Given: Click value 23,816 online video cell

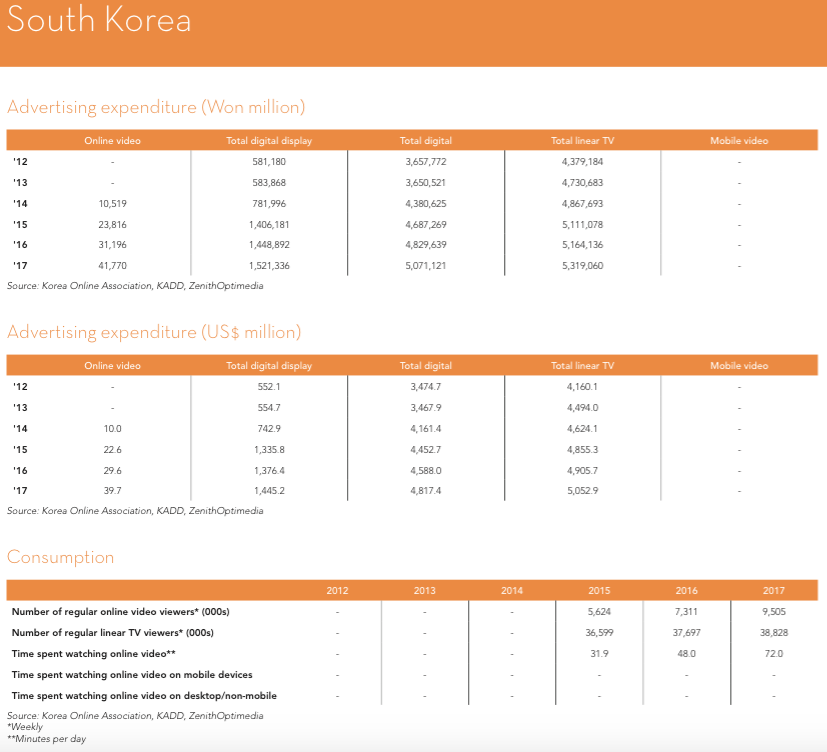Looking at the screenshot, I should 112,225.
